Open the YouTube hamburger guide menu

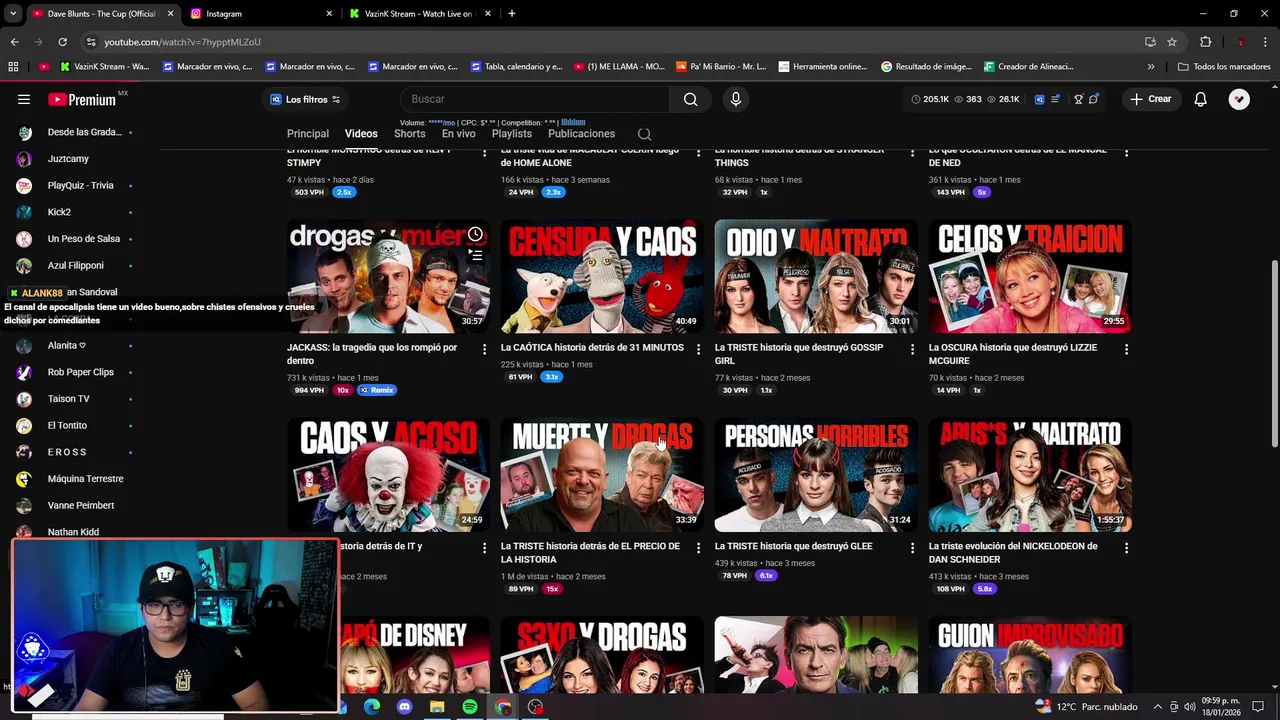24,99
